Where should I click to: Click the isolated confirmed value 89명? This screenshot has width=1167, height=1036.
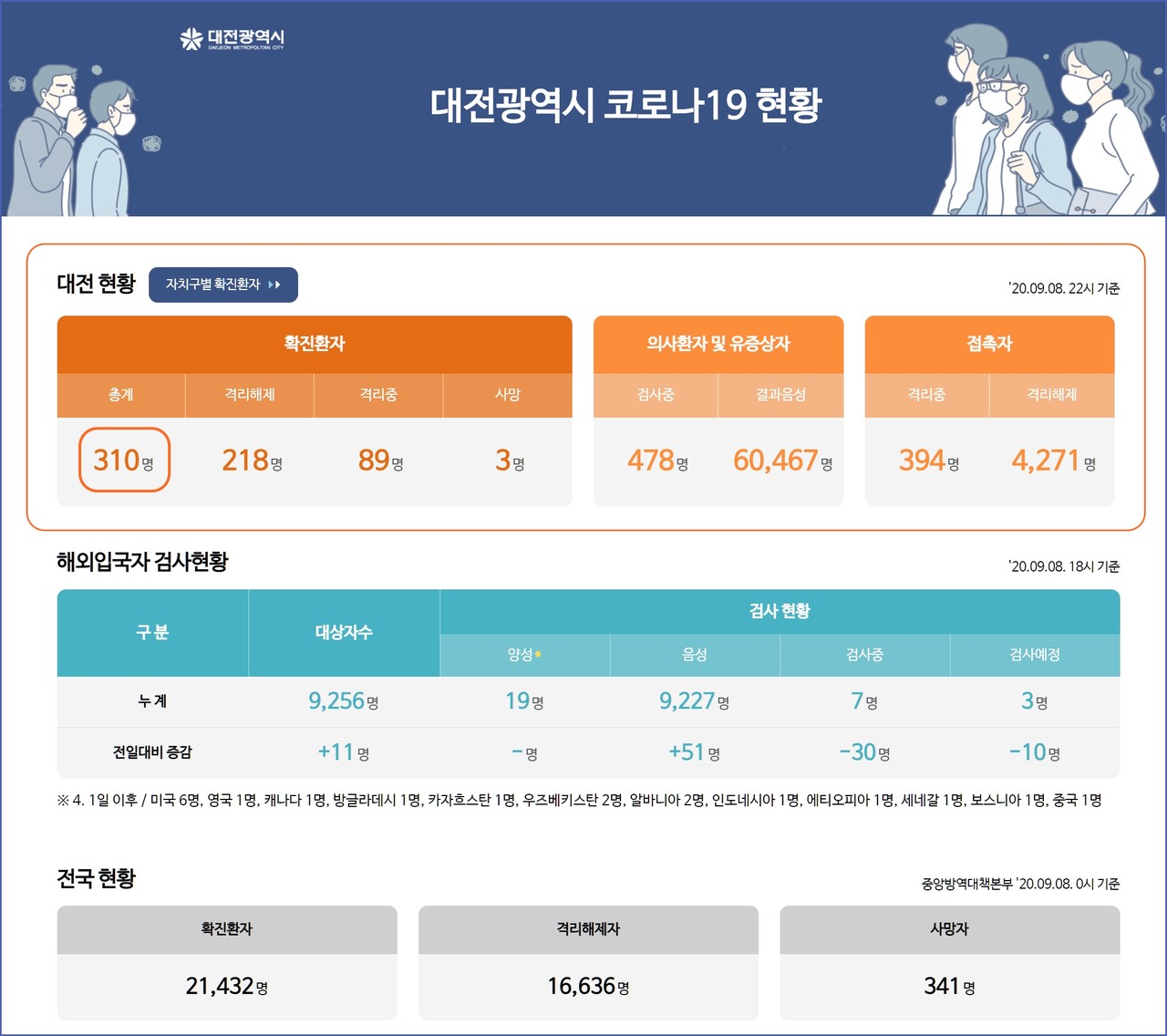[x=380, y=461]
